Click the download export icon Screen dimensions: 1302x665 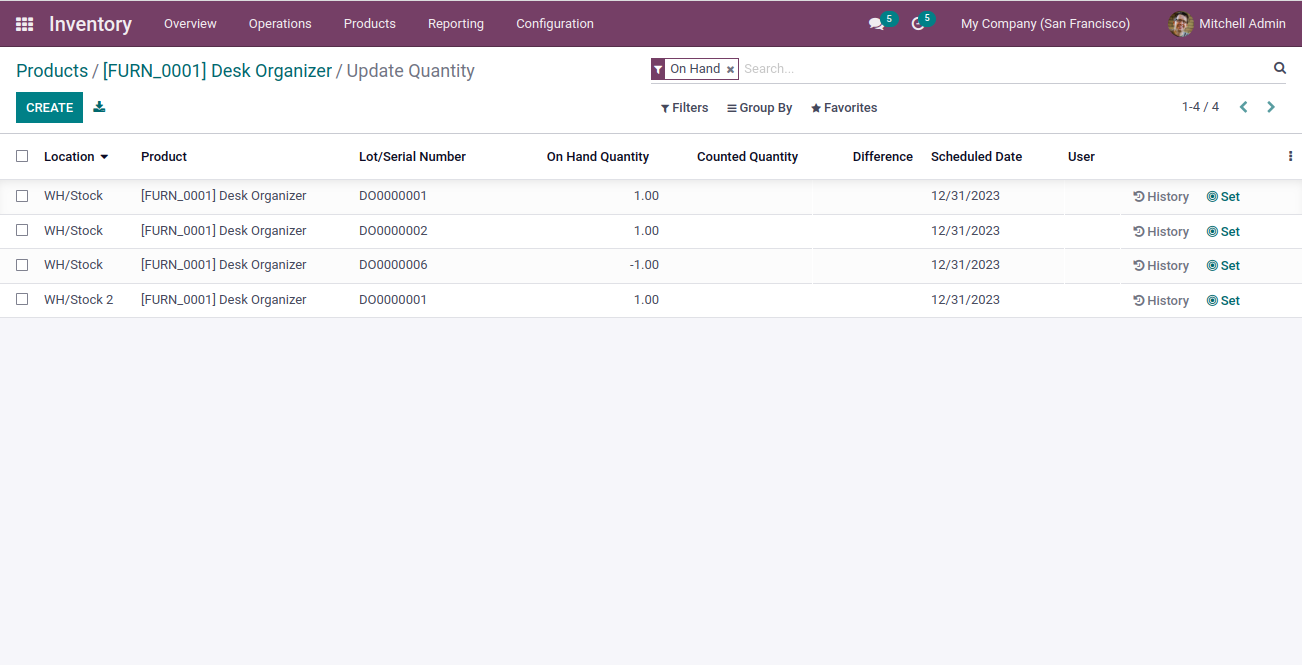99,107
